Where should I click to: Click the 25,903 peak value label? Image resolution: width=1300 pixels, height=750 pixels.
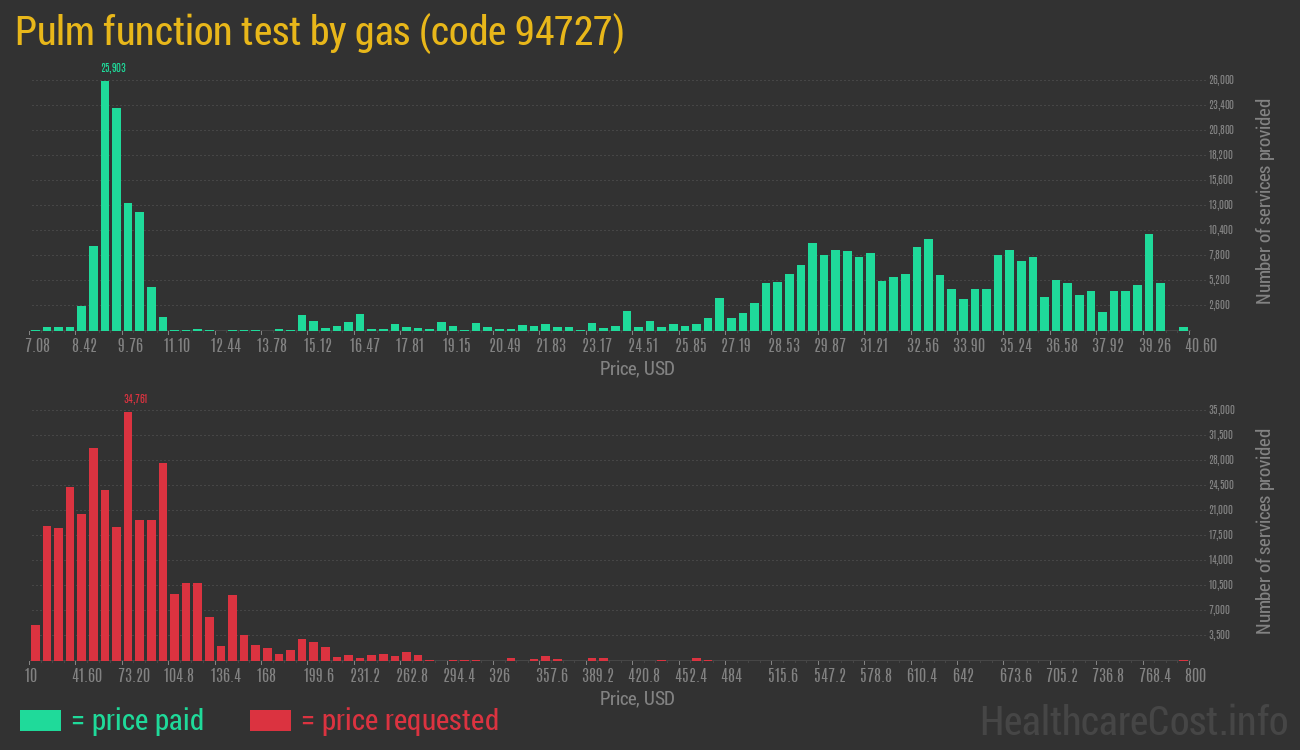pos(111,65)
